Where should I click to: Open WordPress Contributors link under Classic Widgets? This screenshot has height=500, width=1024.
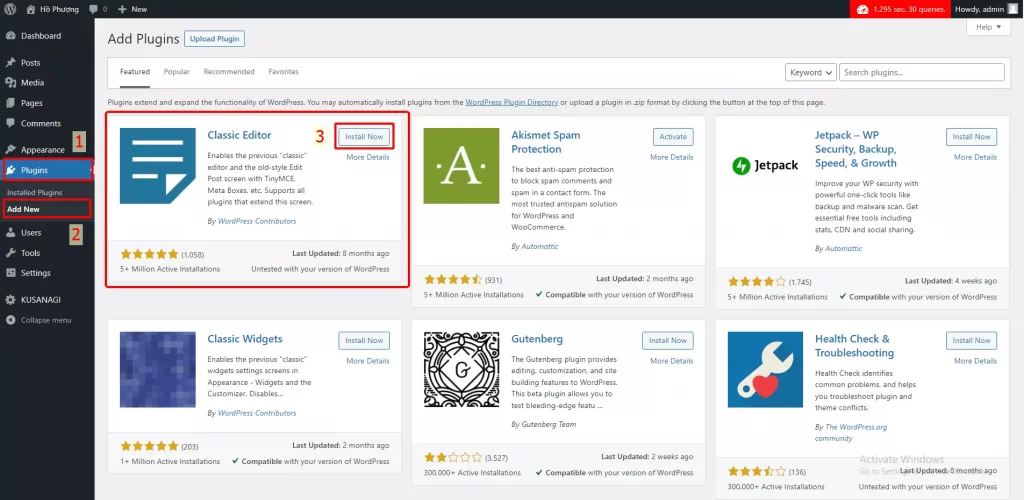point(257,413)
